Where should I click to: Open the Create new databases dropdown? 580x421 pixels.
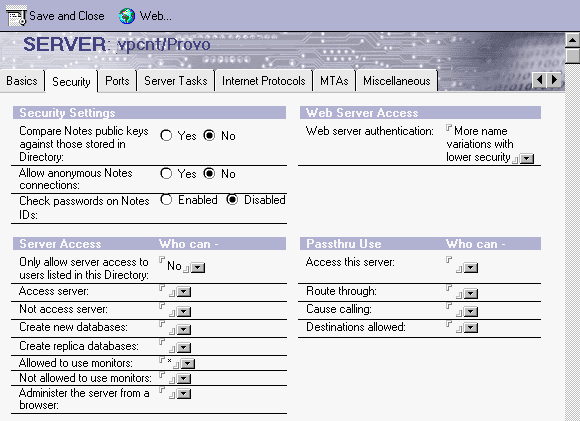184,329
